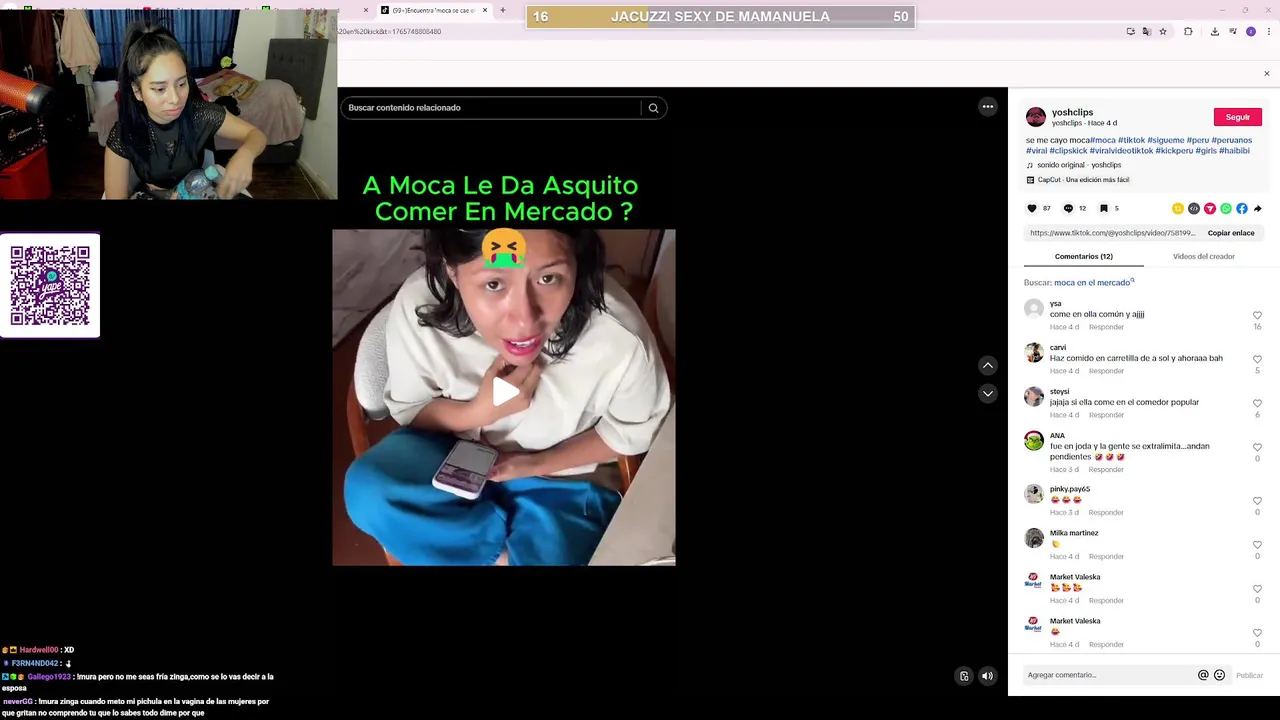Like ANA's comment with the heart
The height and width of the screenshot is (720, 1280).
tap(1257, 447)
